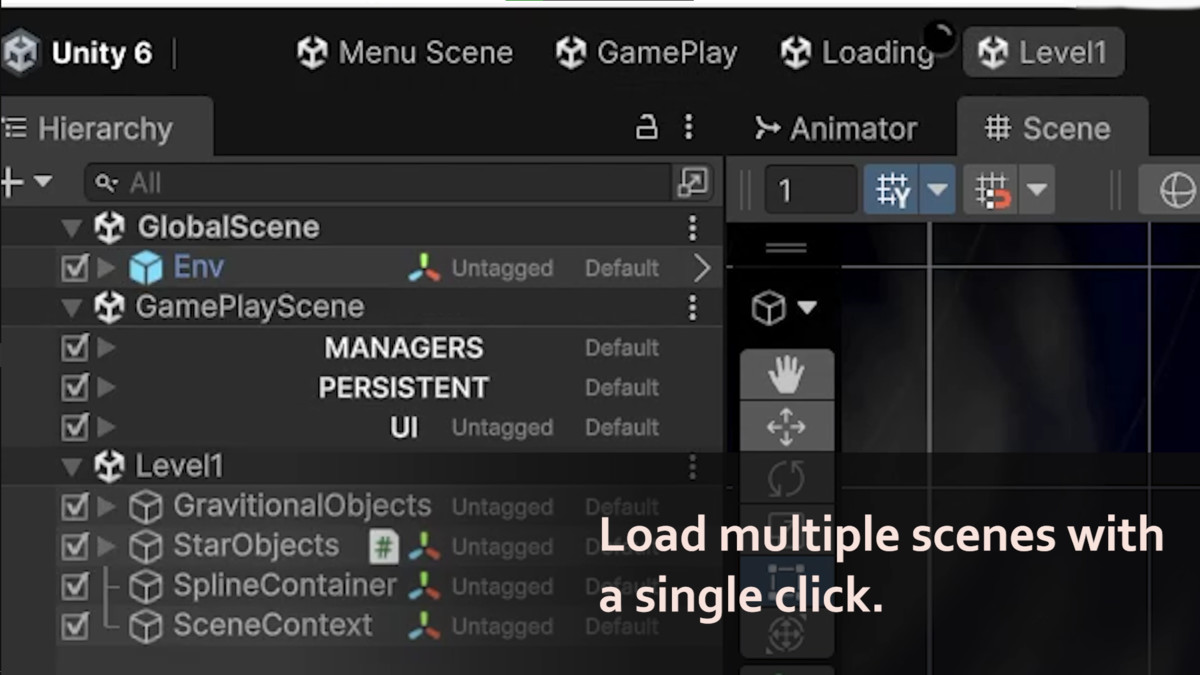Switch to the Animator tab
The height and width of the screenshot is (675, 1200).
[836, 128]
